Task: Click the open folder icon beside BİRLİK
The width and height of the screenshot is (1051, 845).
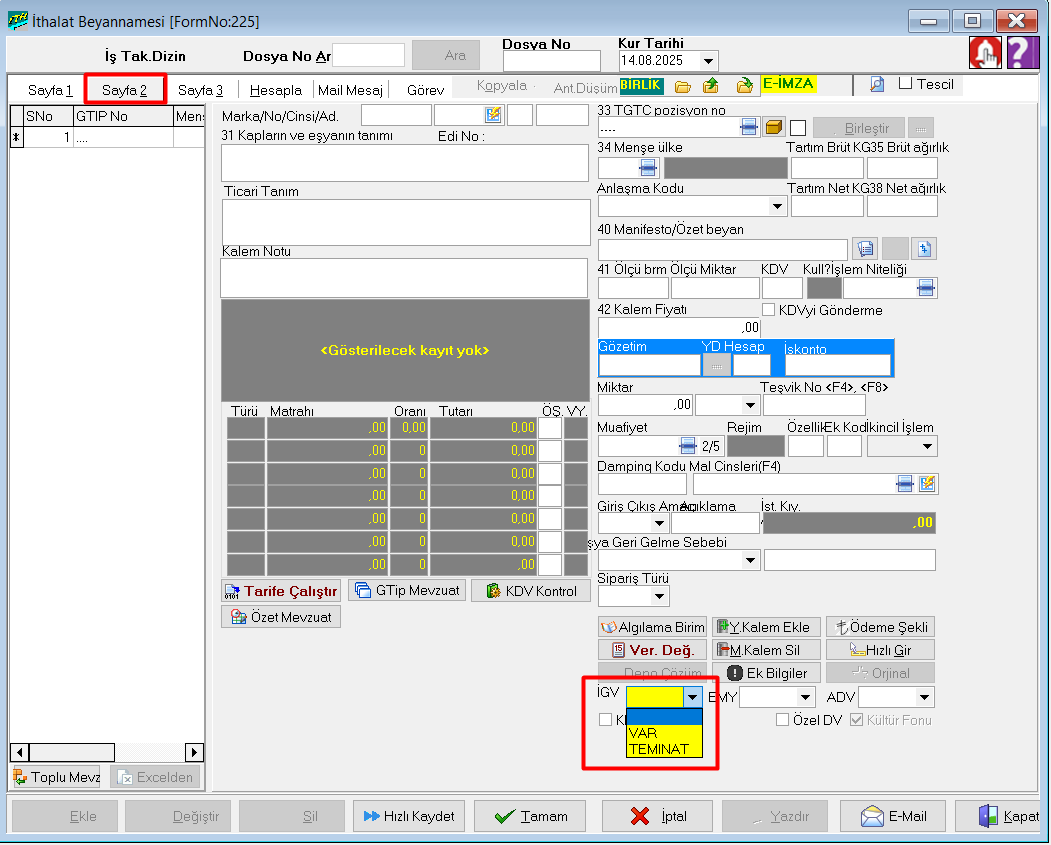Action: (682, 86)
